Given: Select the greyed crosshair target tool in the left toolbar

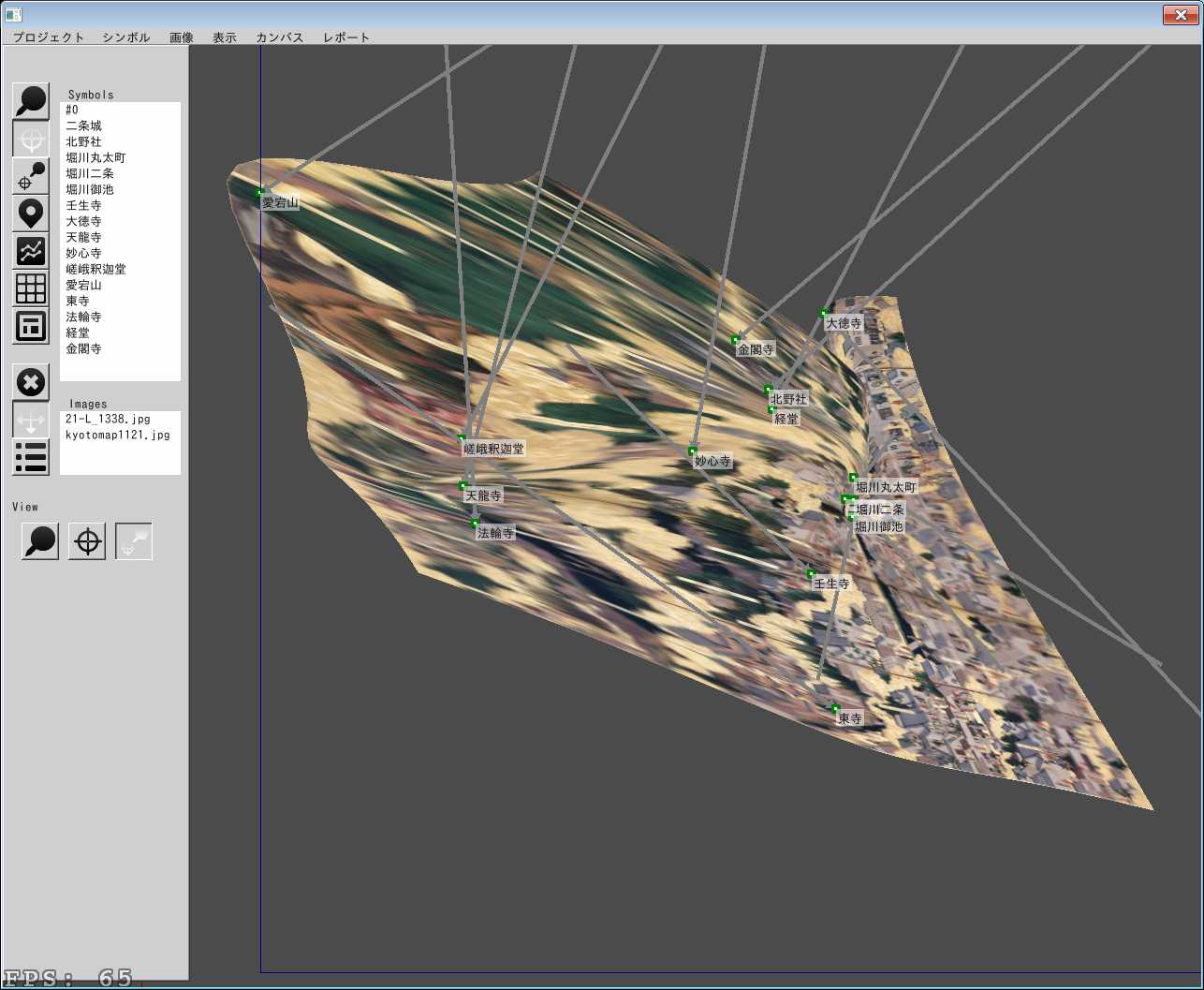Looking at the screenshot, I should [x=31, y=139].
